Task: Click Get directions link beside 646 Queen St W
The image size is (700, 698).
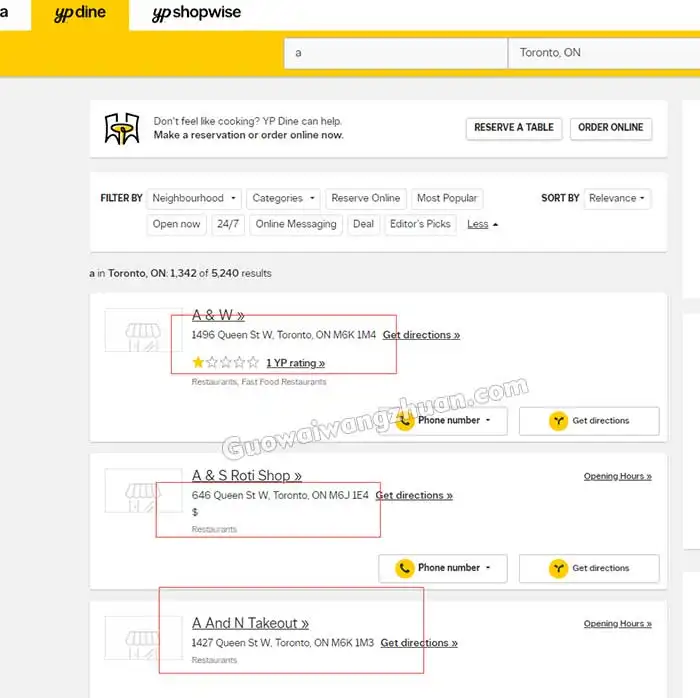Action: pyautogui.click(x=414, y=495)
